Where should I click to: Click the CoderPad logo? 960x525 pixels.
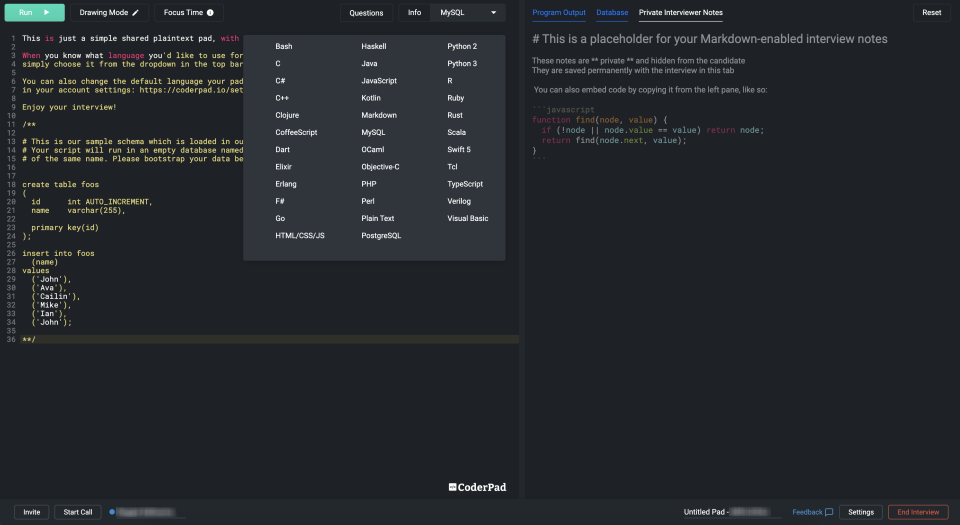pyautogui.click(x=478, y=487)
